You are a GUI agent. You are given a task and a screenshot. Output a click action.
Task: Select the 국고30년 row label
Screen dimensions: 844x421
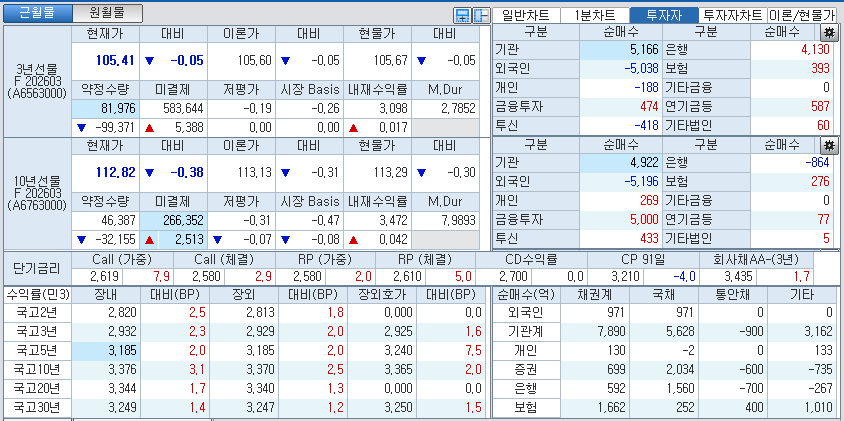pos(37,408)
